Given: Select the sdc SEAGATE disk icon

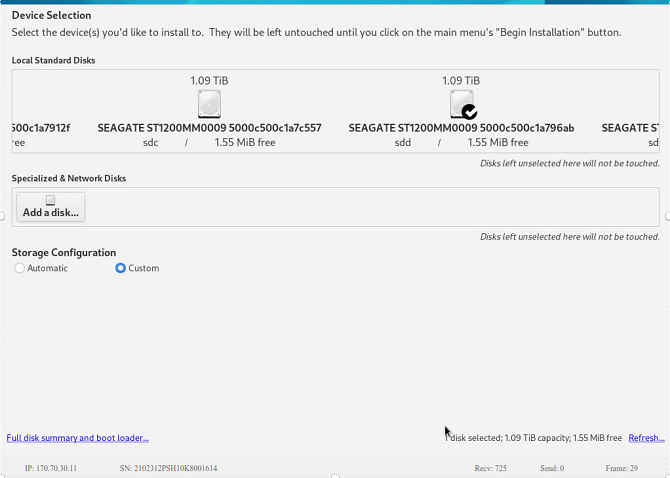Looking at the screenshot, I should tap(209, 104).
